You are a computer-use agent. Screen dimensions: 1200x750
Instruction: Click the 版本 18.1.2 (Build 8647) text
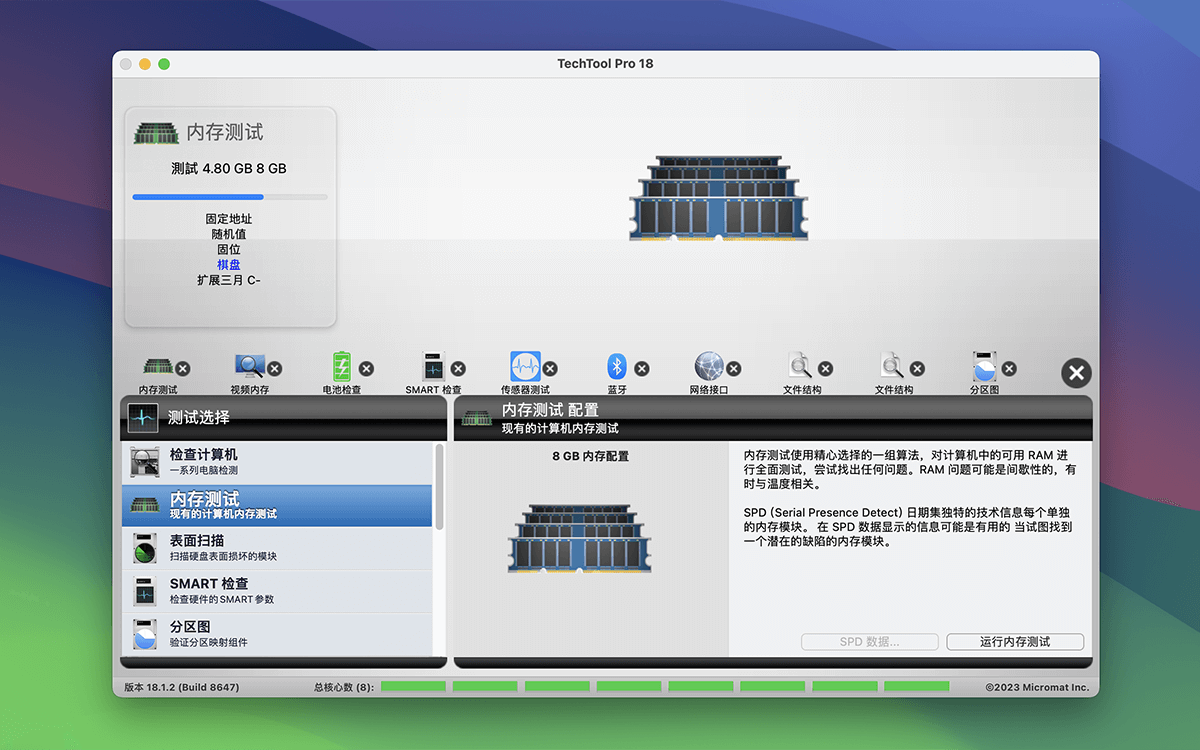(182, 688)
